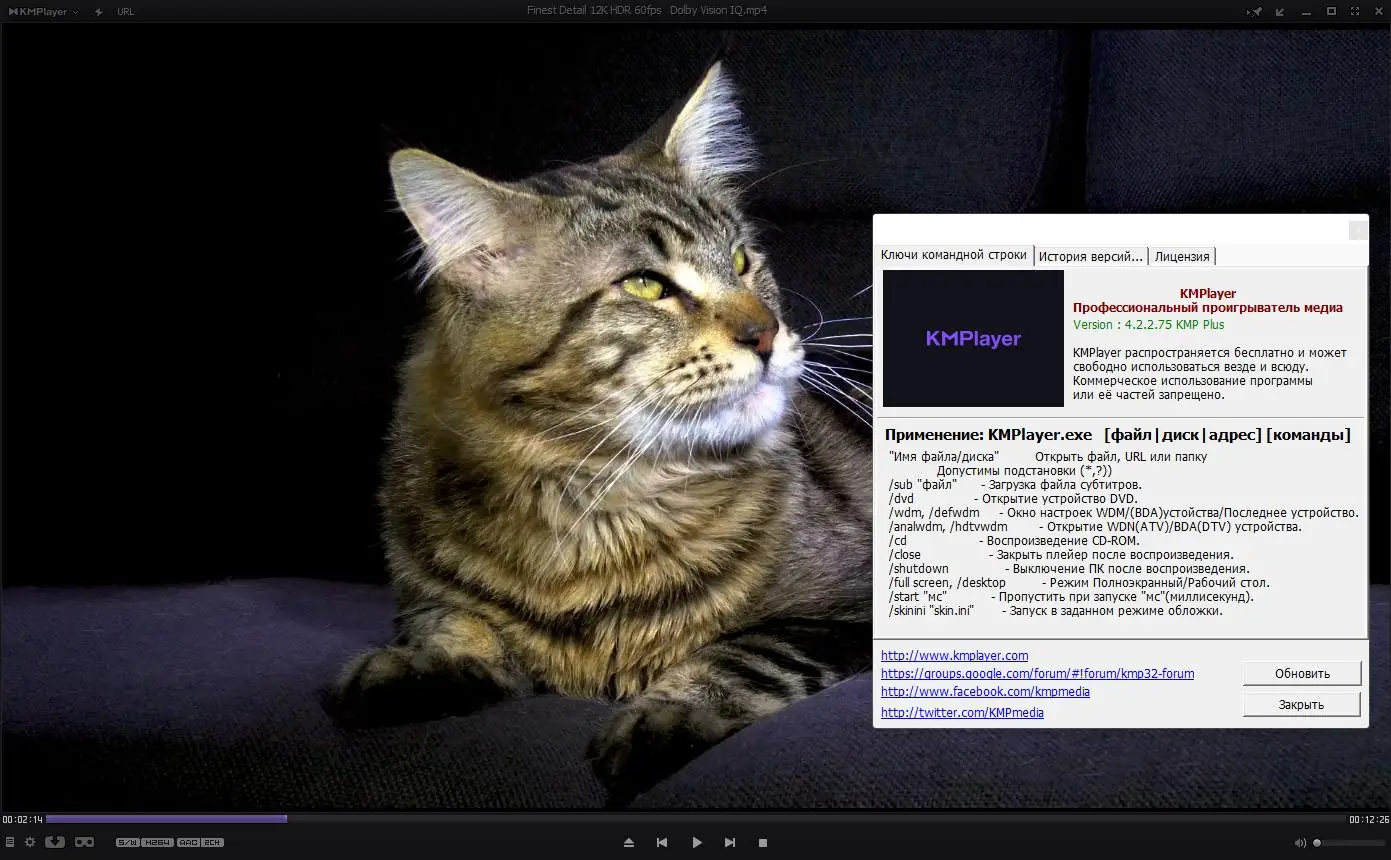Click the lightning bolt icon in title bar
The height and width of the screenshot is (860, 1391).
(98, 11)
